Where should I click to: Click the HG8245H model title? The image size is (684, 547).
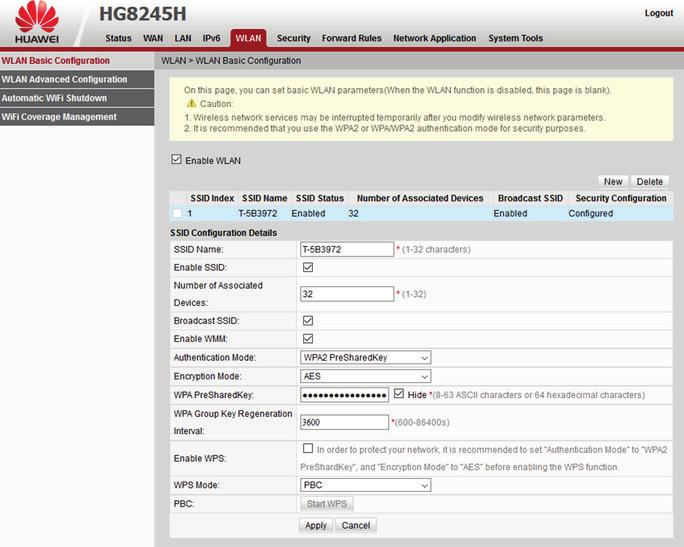click(x=143, y=14)
